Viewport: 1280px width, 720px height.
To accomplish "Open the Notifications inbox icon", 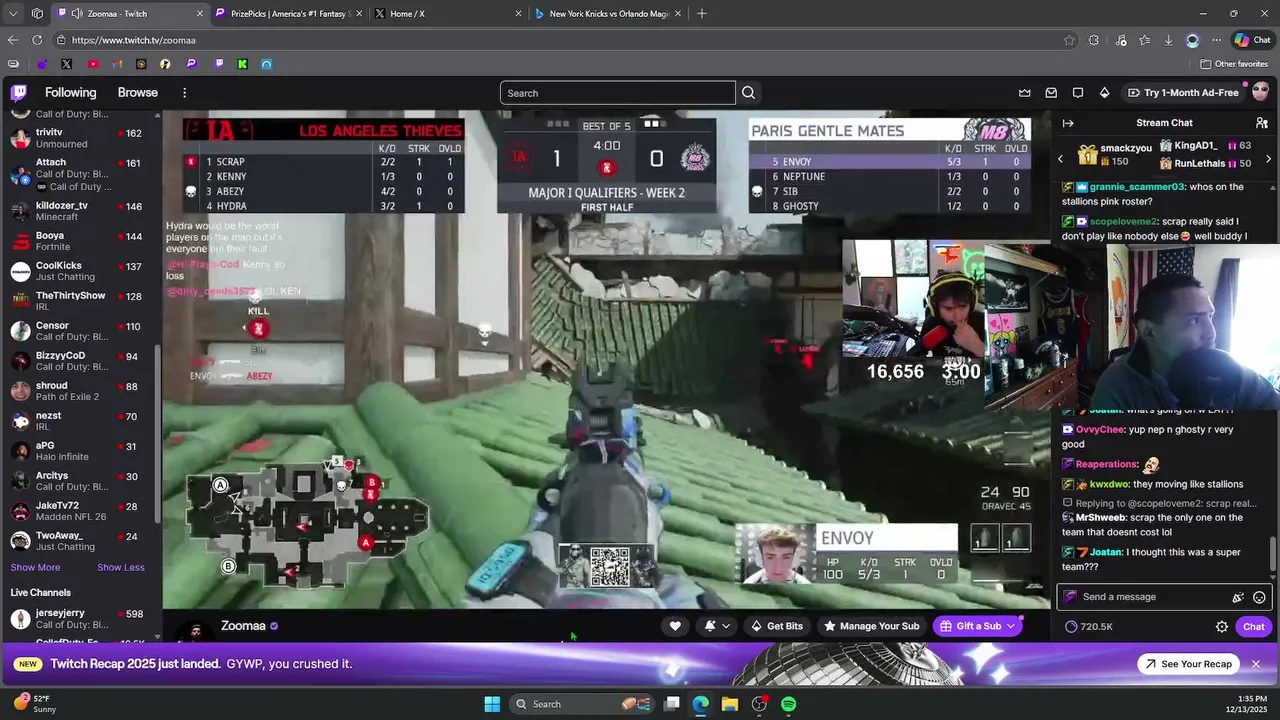I will [x=1051, y=93].
